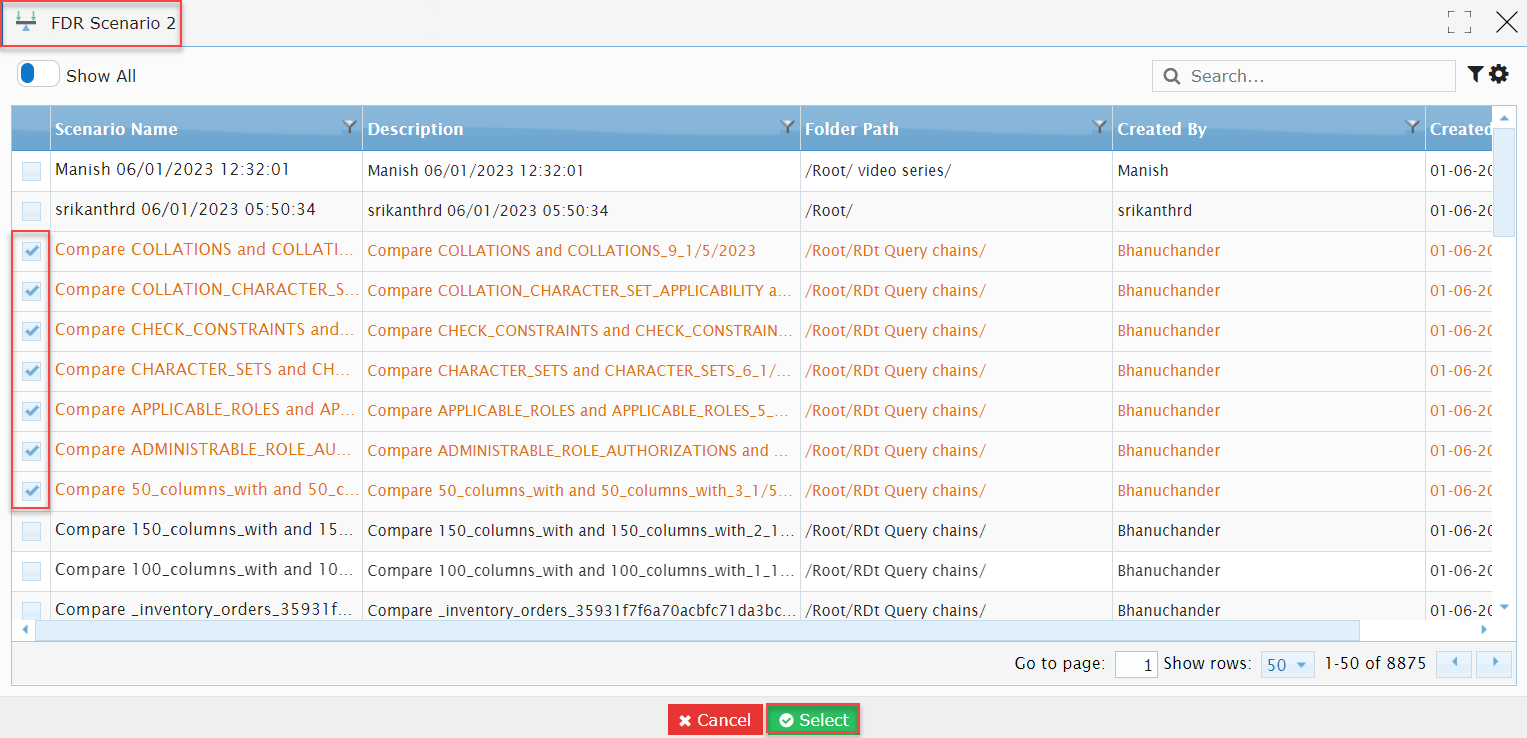Click the 1-50 of 8875 pager text
The image size is (1527, 738).
[1375, 664]
